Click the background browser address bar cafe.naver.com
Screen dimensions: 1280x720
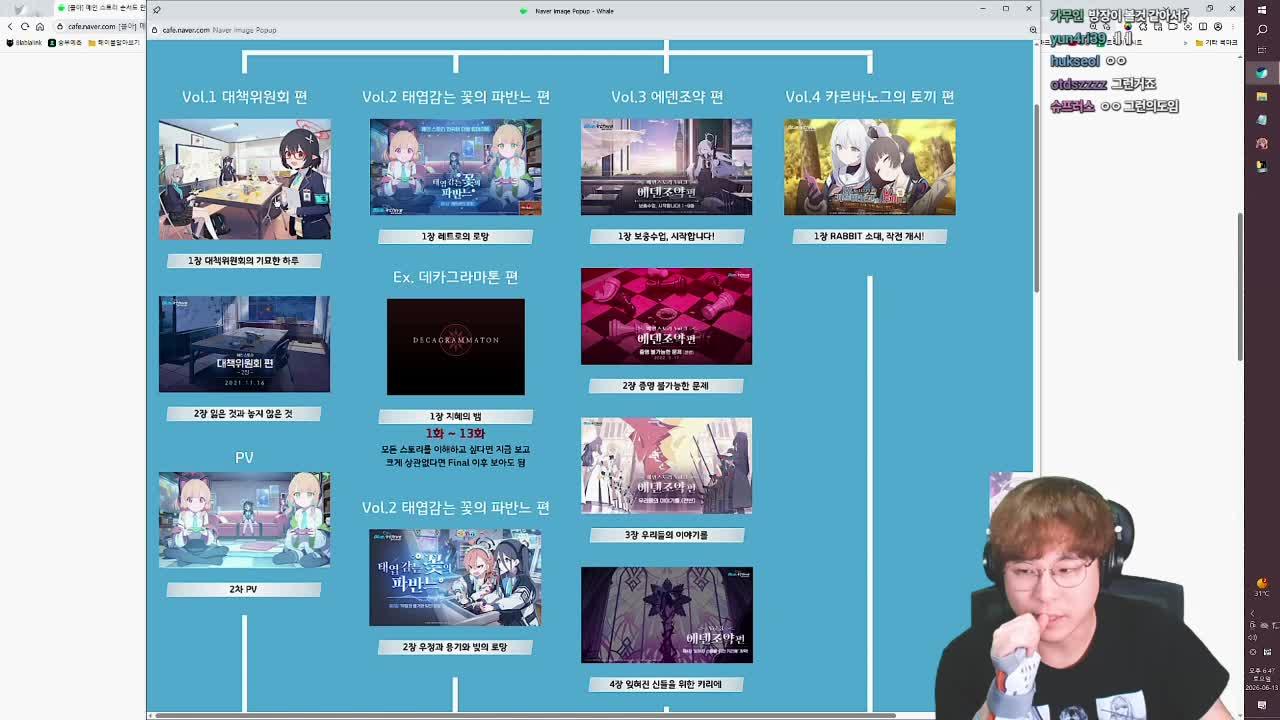click(x=100, y=26)
